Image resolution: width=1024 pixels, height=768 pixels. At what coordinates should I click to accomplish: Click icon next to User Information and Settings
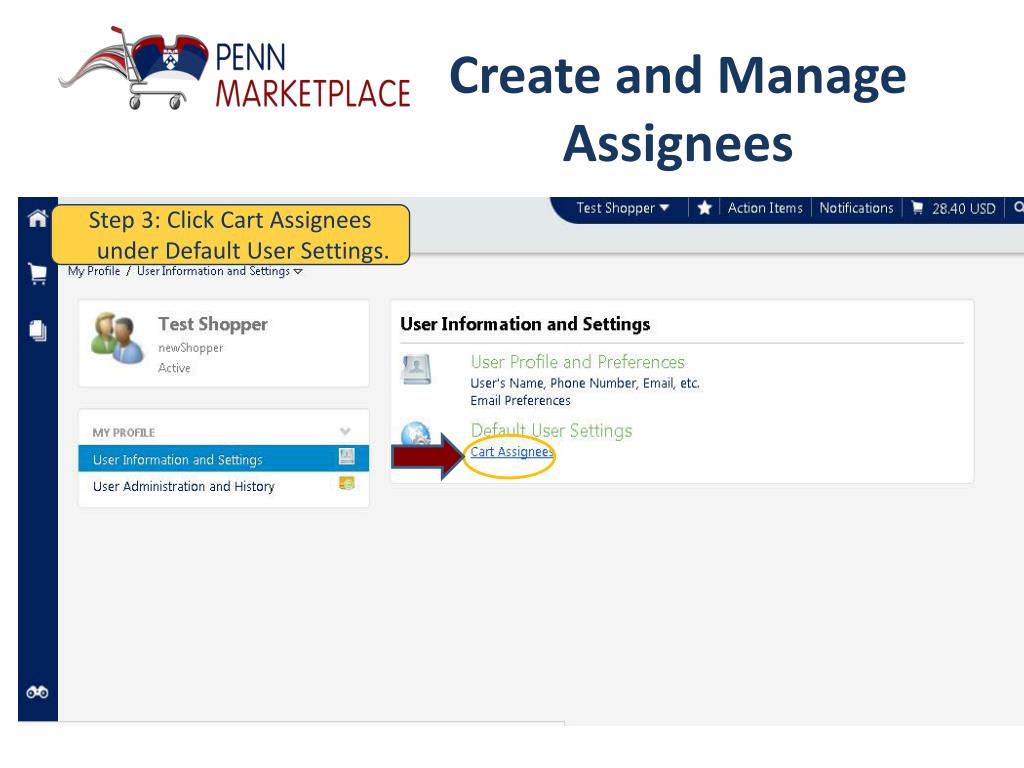(x=347, y=456)
